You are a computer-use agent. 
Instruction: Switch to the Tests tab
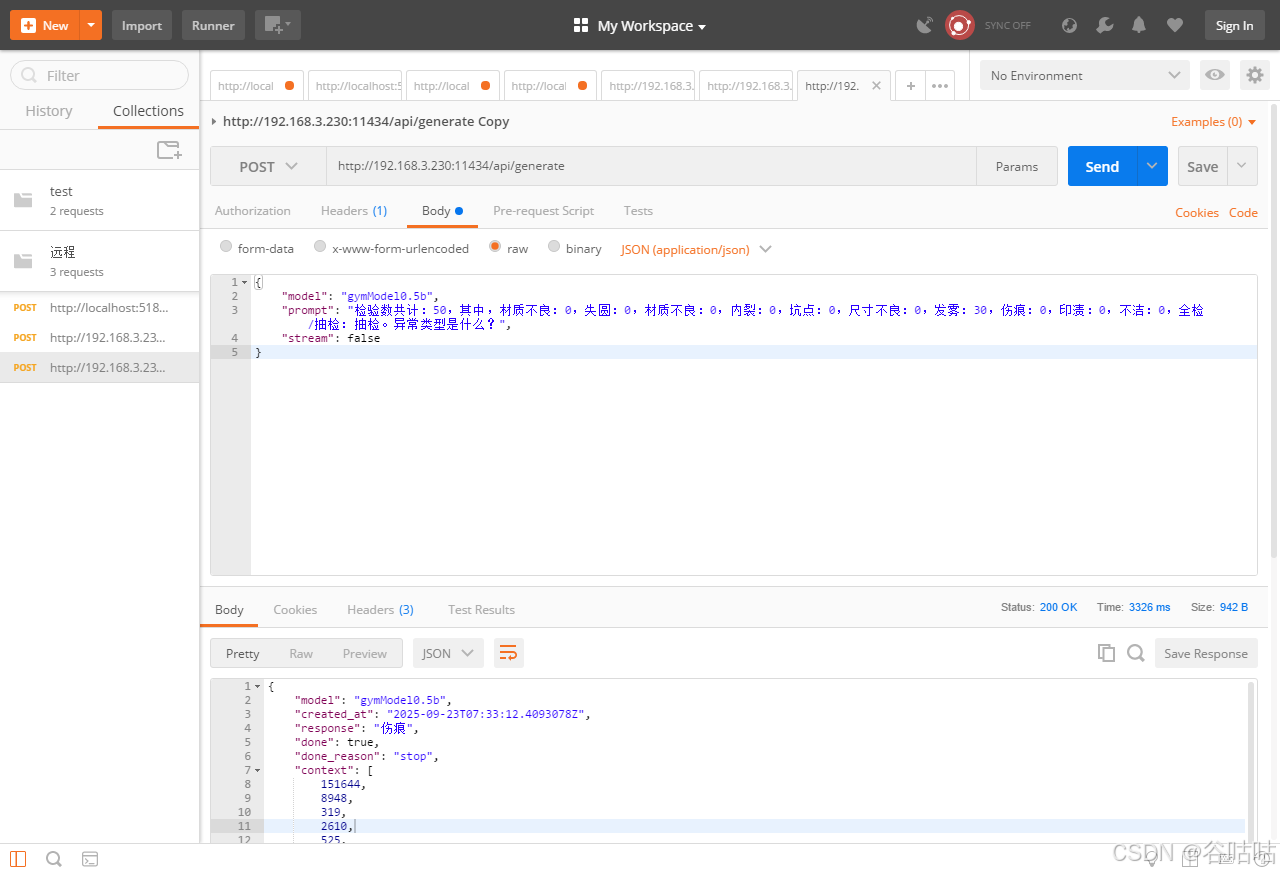(x=638, y=211)
